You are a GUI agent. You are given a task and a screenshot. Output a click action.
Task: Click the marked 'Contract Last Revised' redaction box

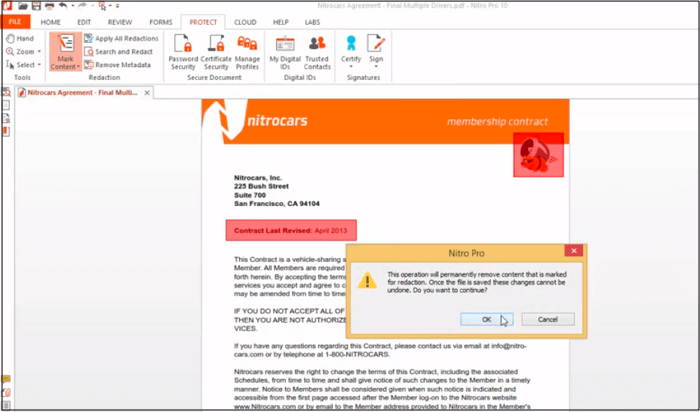point(291,230)
